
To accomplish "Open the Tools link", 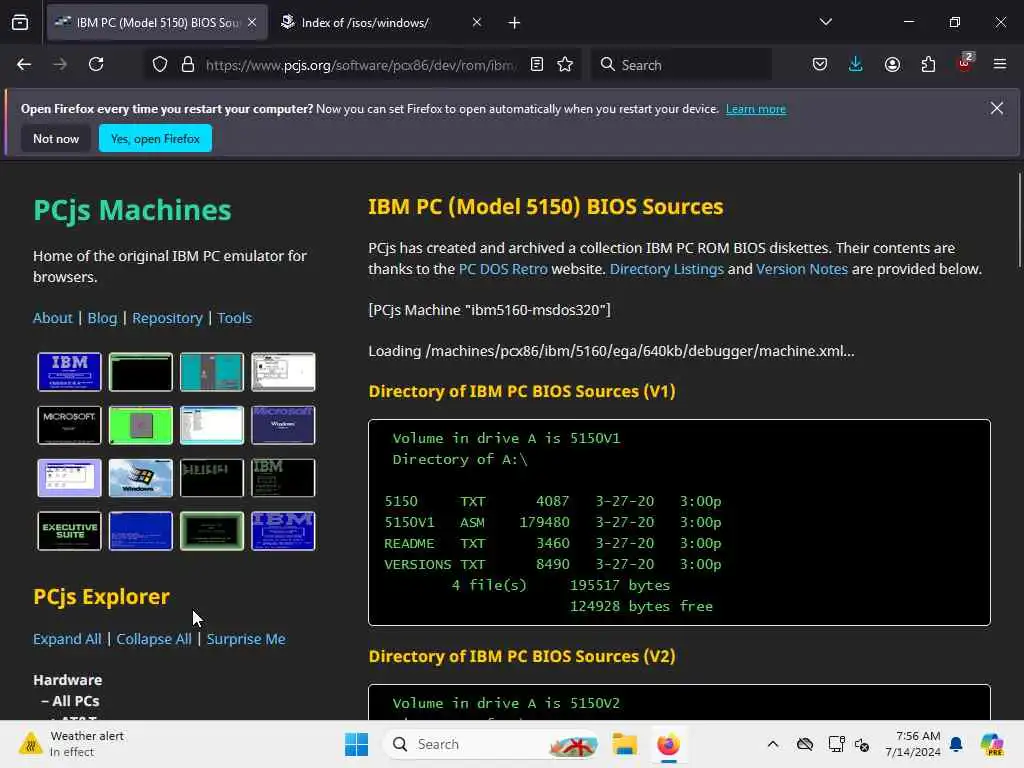I will [x=234, y=318].
